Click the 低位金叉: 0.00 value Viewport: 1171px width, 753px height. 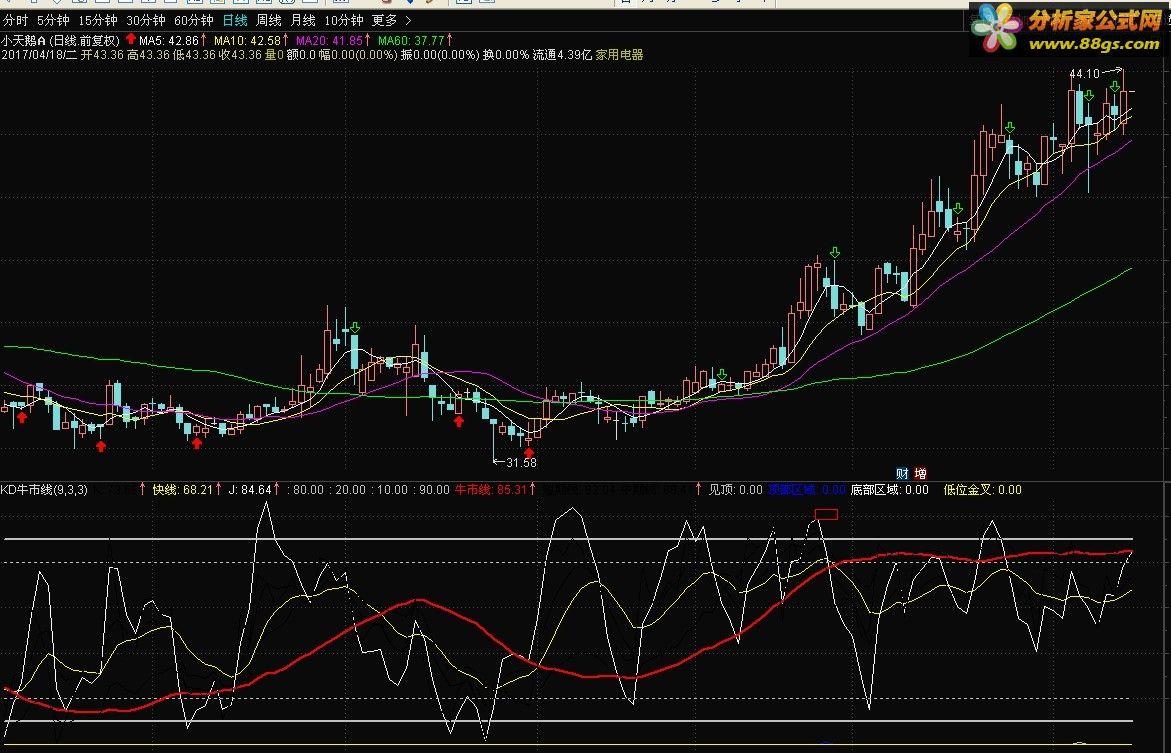click(x=982, y=489)
